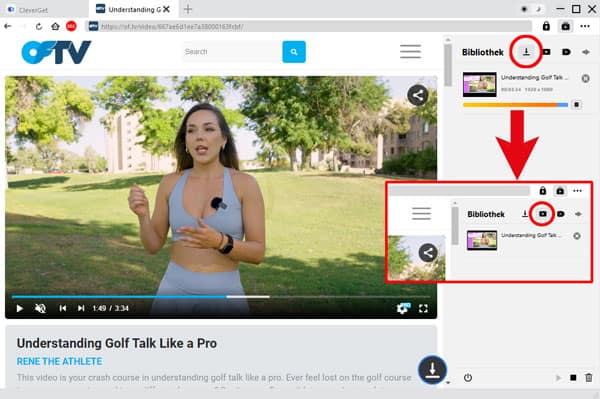The height and width of the screenshot is (399, 600).
Task: Play the video with the play button
Action: [x=20, y=308]
